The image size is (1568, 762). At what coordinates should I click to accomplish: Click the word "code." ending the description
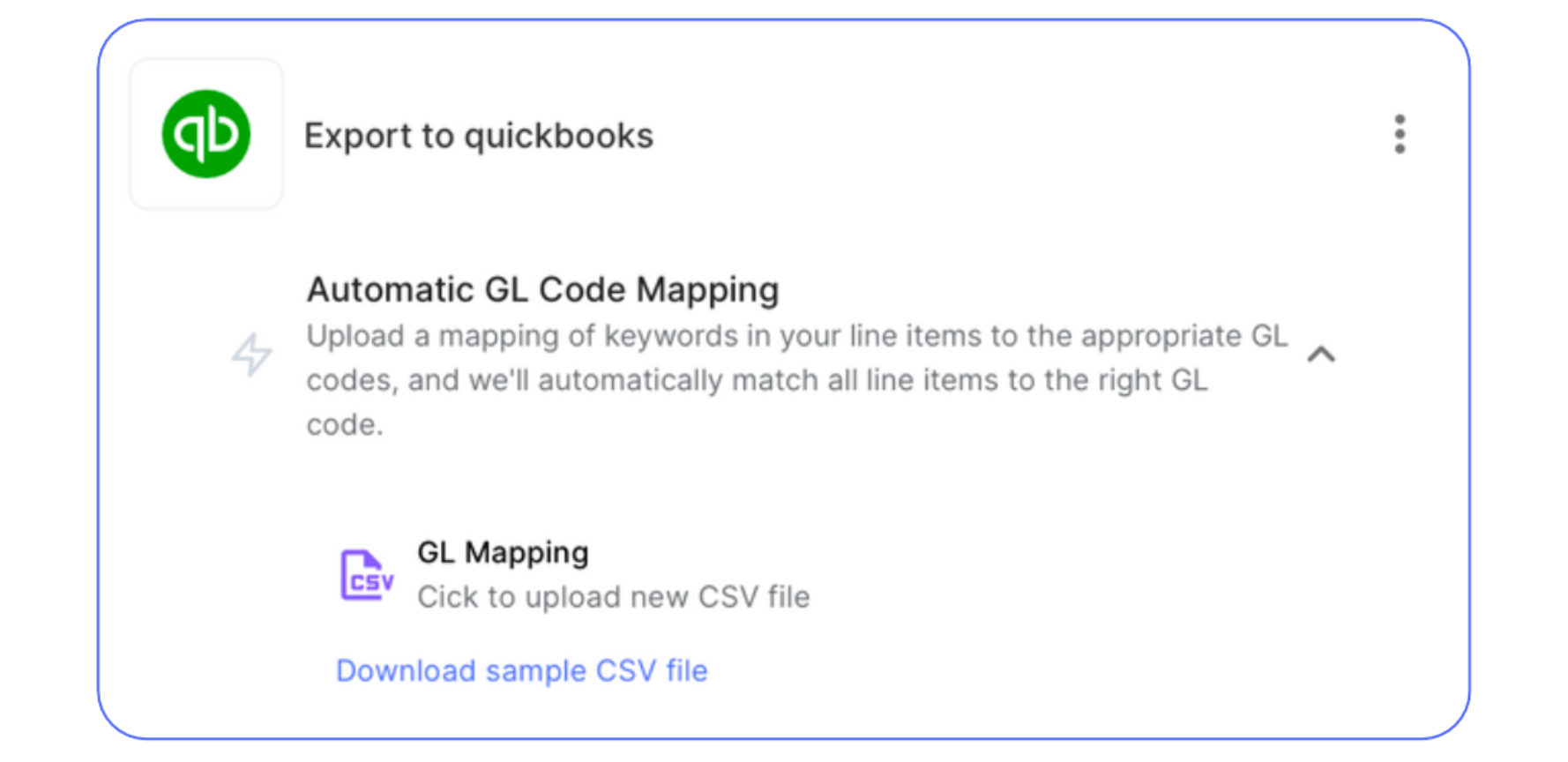click(x=345, y=425)
